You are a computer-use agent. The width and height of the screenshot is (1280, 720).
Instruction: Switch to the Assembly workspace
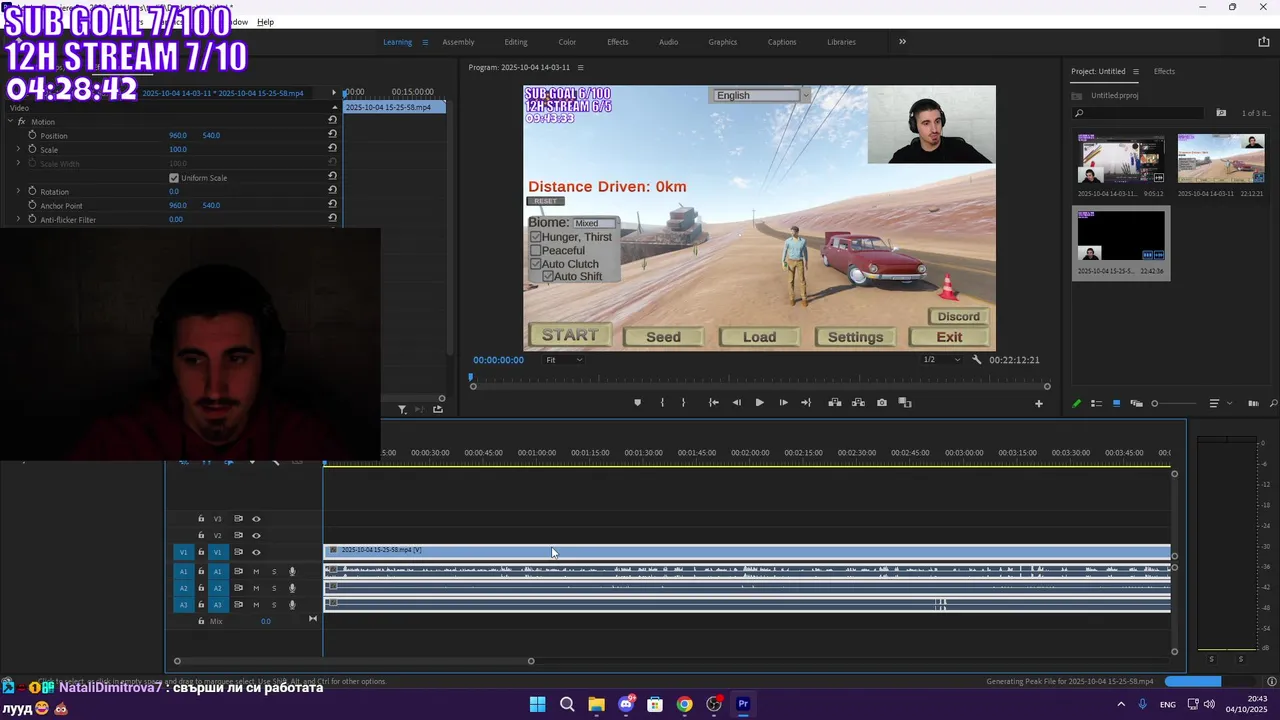[x=458, y=42]
